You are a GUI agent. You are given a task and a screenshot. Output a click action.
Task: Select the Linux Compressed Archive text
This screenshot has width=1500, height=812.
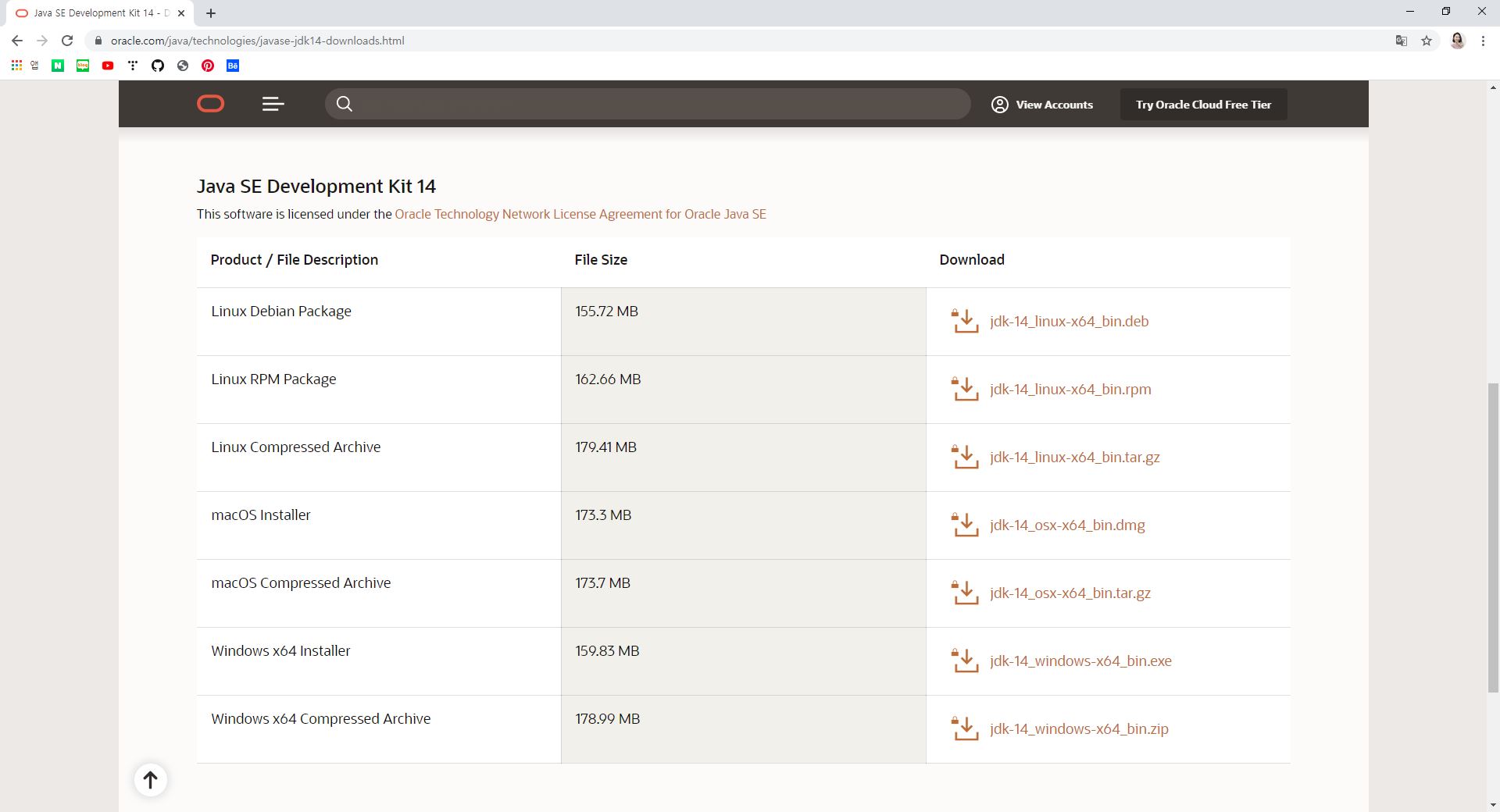[296, 447]
